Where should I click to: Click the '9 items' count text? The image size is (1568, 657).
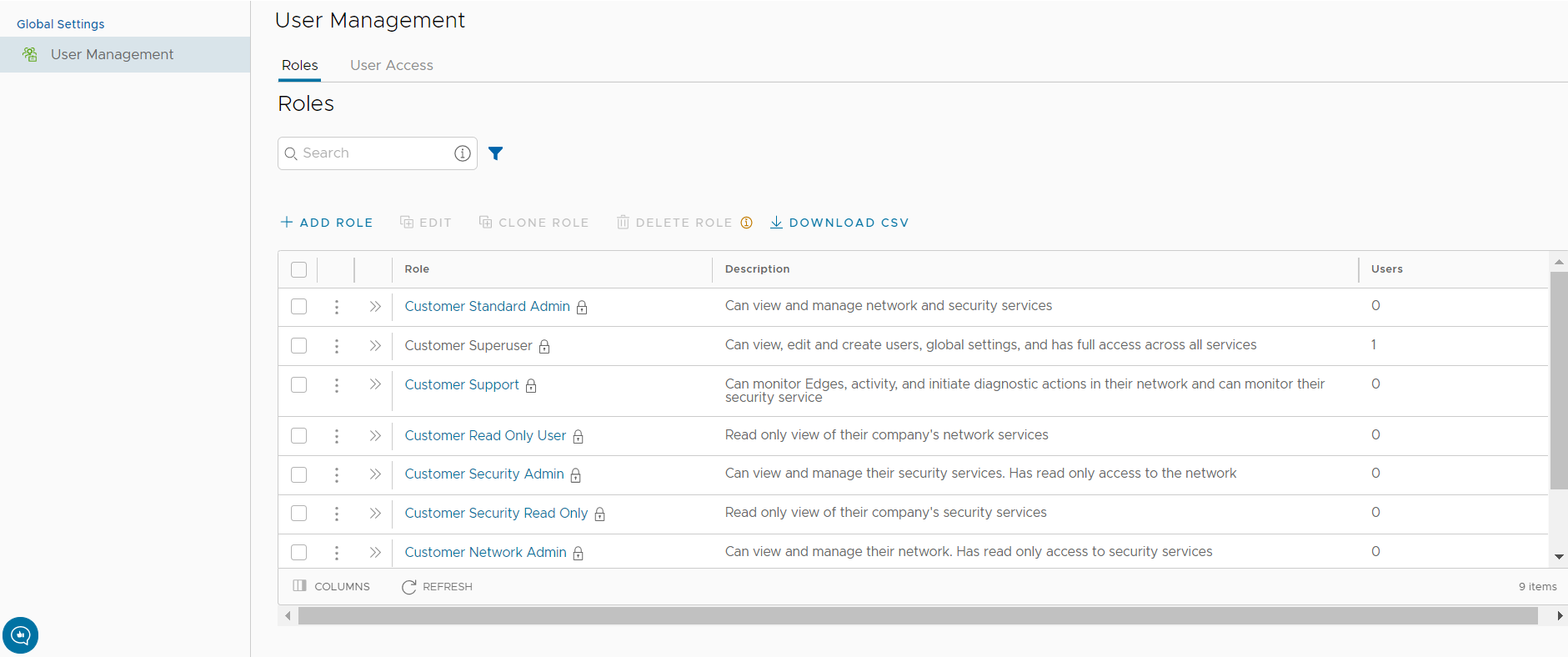click(1537, 587)
